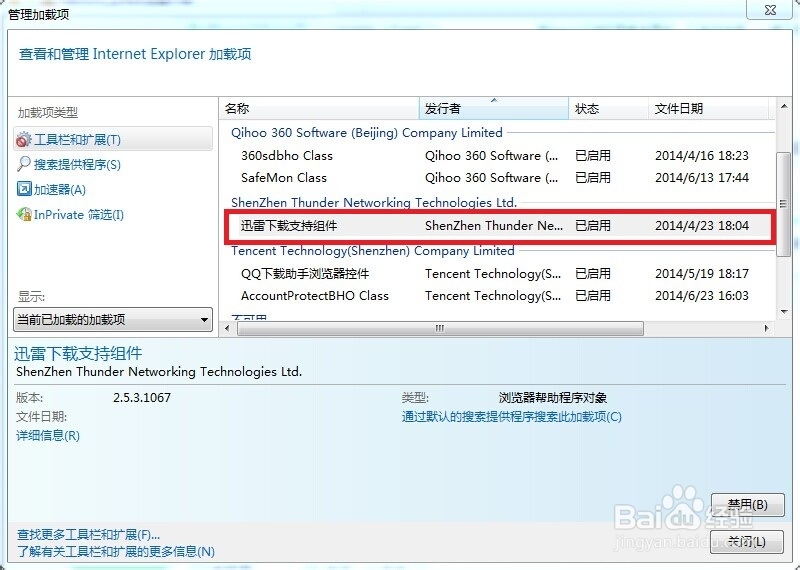Click the scroll down arrow of the list
Screen dimensions: 800x570
click(784, 312)
